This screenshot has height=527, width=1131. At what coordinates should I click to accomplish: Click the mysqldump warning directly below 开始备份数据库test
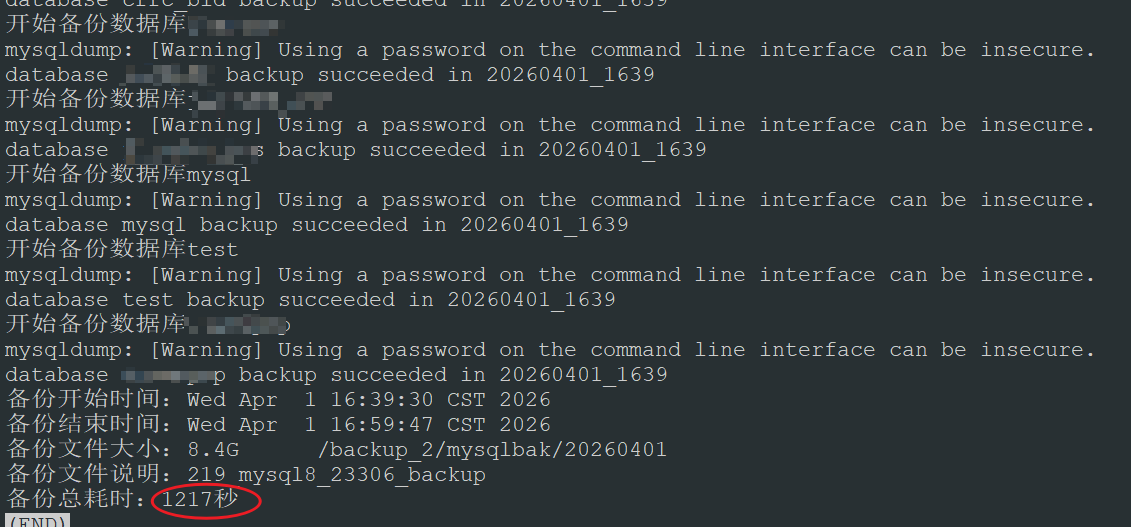549,274
